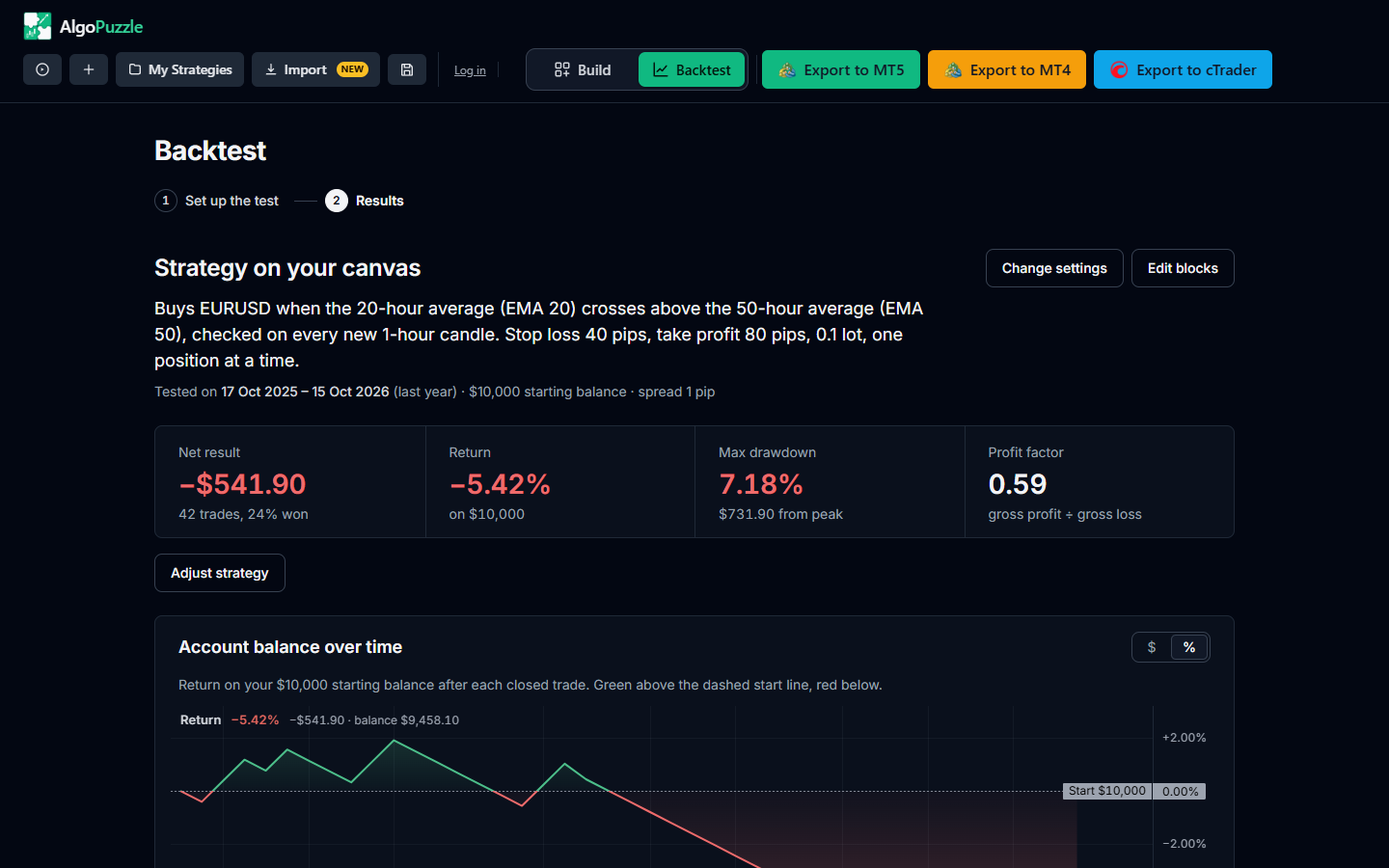1389x868 pixels.
Task: Export strategy to MT4
Action: (1007, 69)
